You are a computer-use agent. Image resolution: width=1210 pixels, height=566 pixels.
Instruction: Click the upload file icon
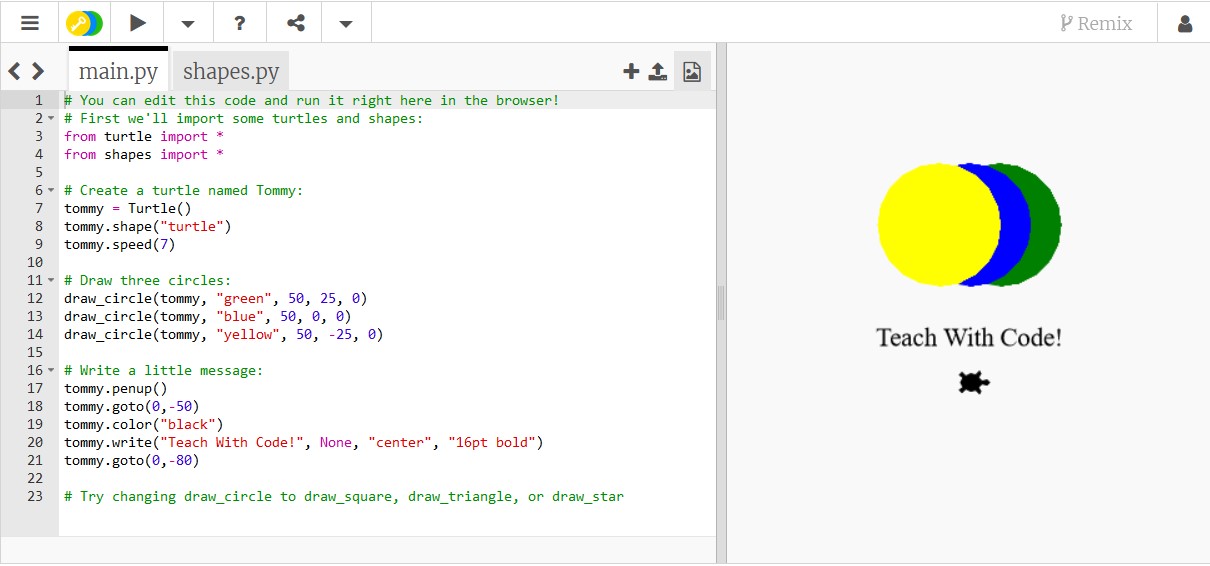[x=658, y=71]
